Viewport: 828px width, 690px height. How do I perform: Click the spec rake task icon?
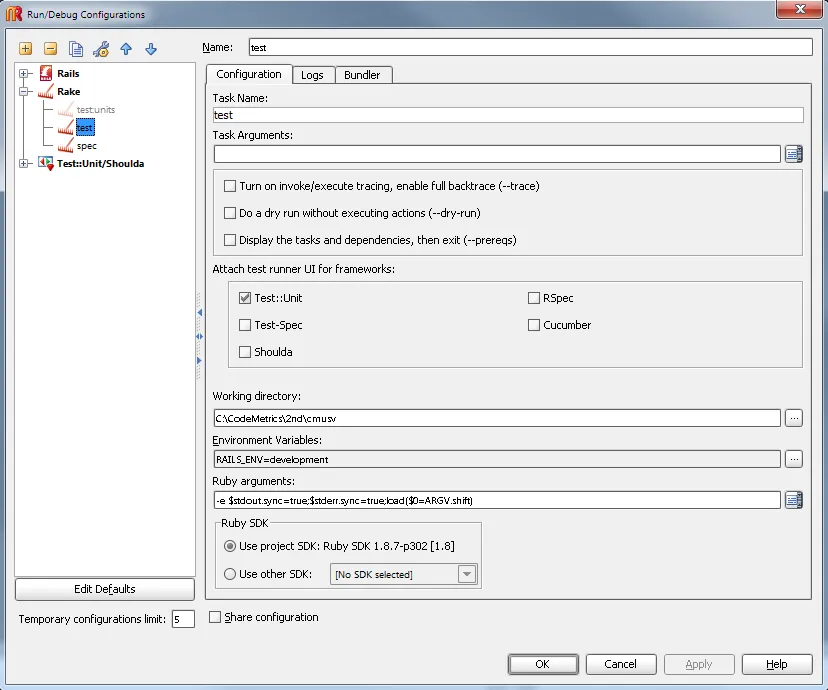[x=65, y=145]
